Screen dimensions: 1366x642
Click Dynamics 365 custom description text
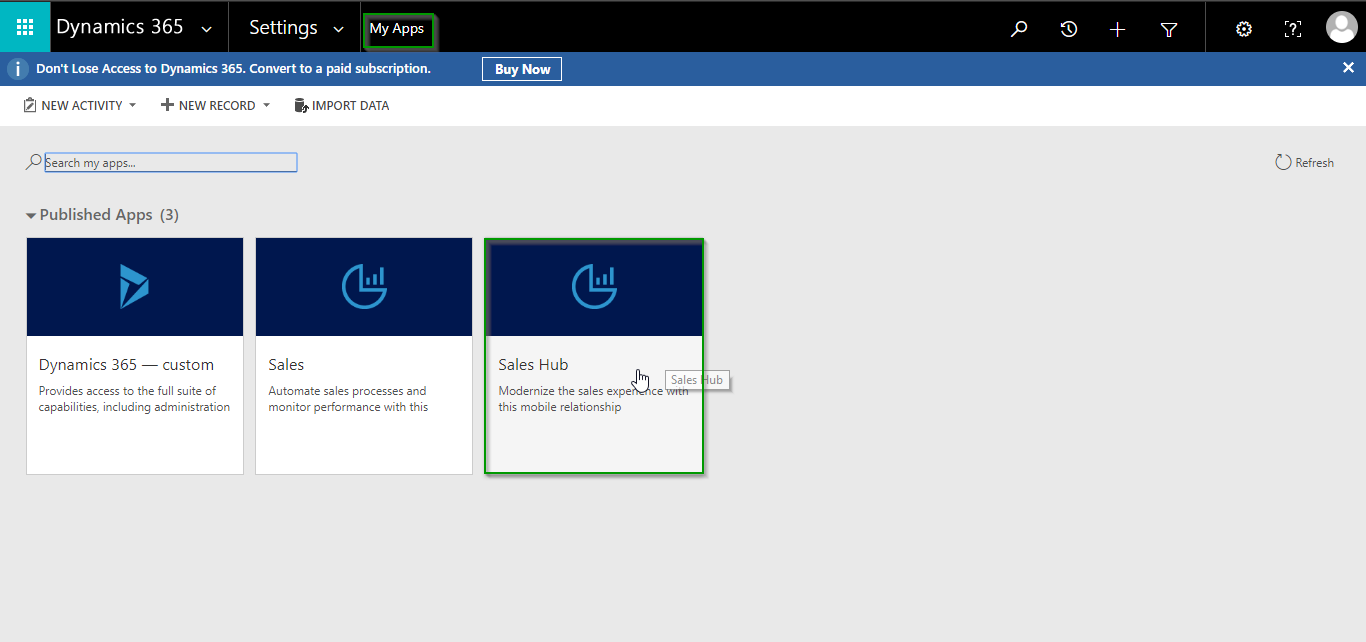[x=134, y=399]
